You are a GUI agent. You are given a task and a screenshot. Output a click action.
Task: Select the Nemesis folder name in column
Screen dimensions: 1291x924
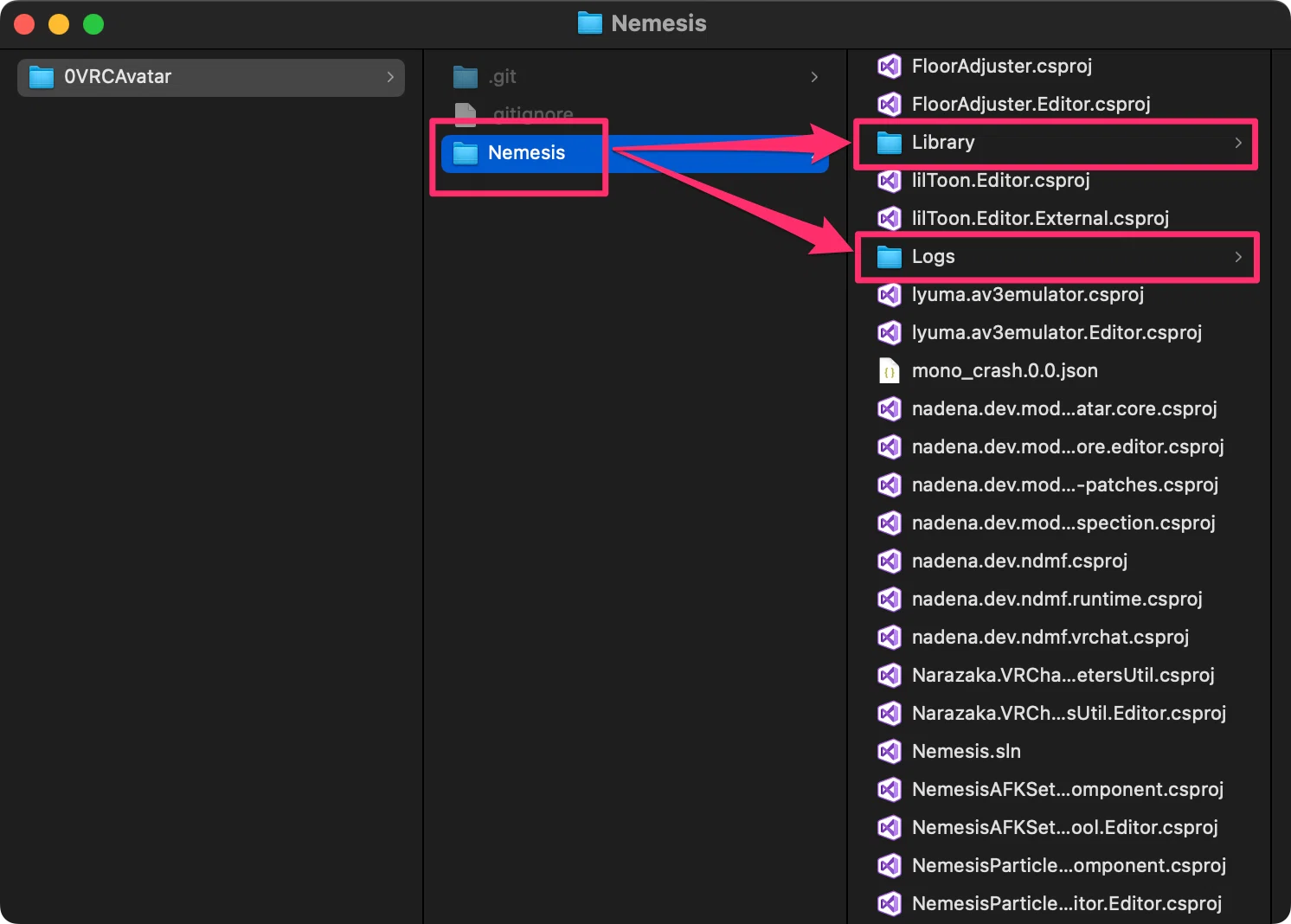click(x=526, y=153)
